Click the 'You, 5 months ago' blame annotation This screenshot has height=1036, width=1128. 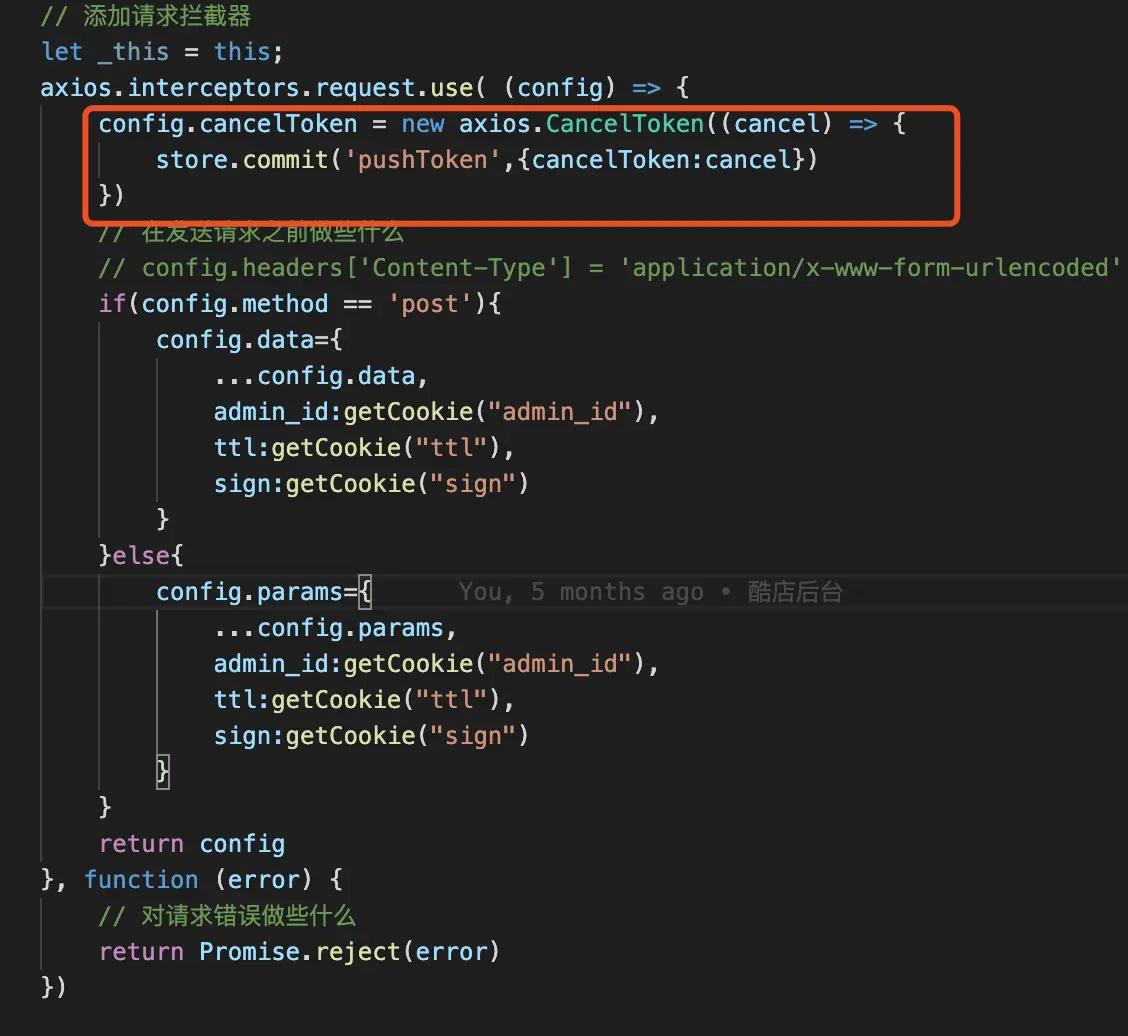click(581, 591)
